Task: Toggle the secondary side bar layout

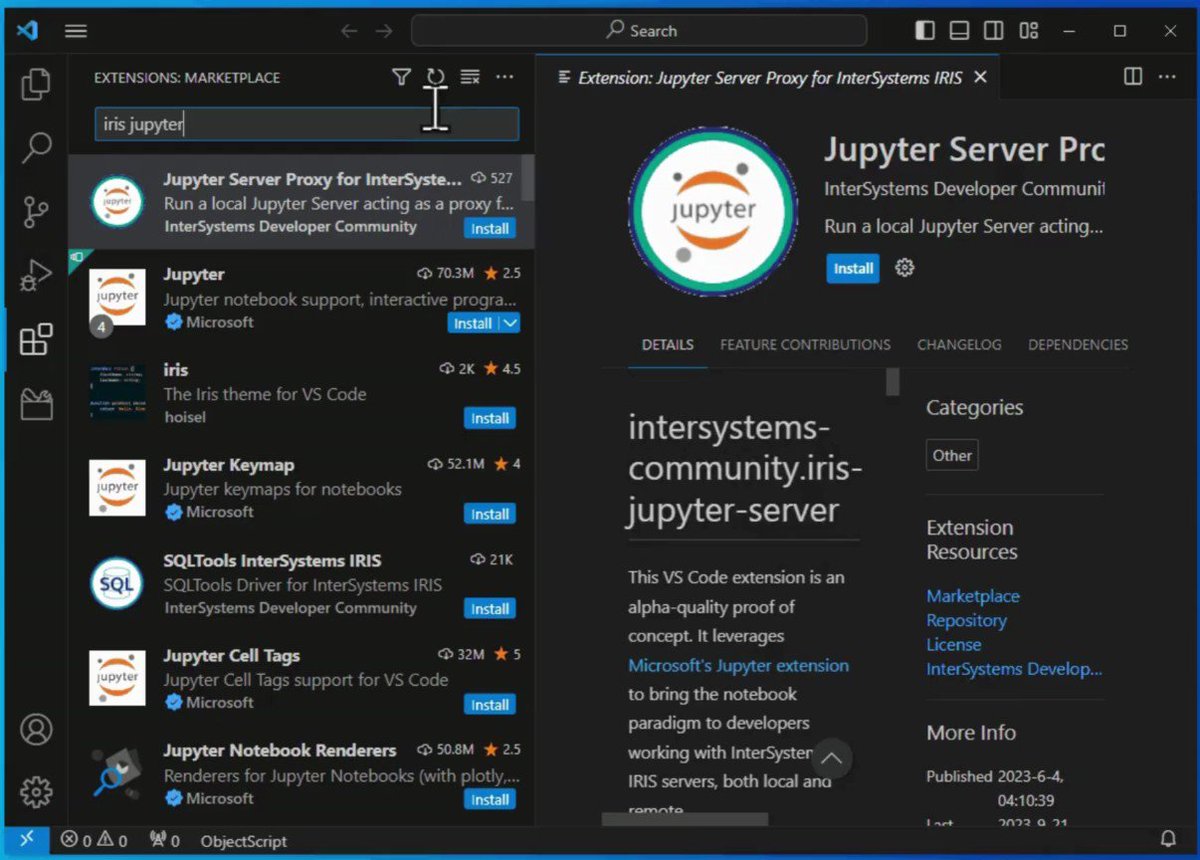Action: 993,31
